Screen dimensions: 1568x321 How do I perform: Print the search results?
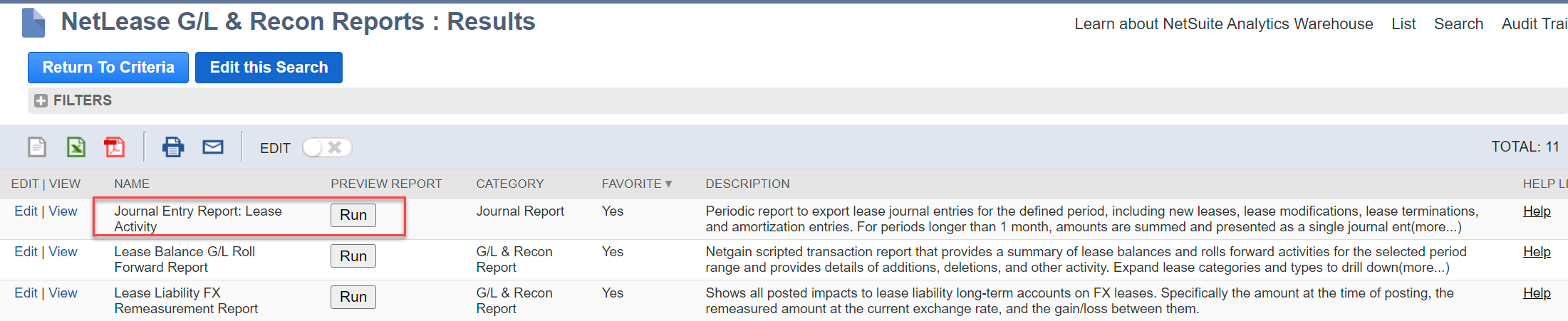point(173,147)
